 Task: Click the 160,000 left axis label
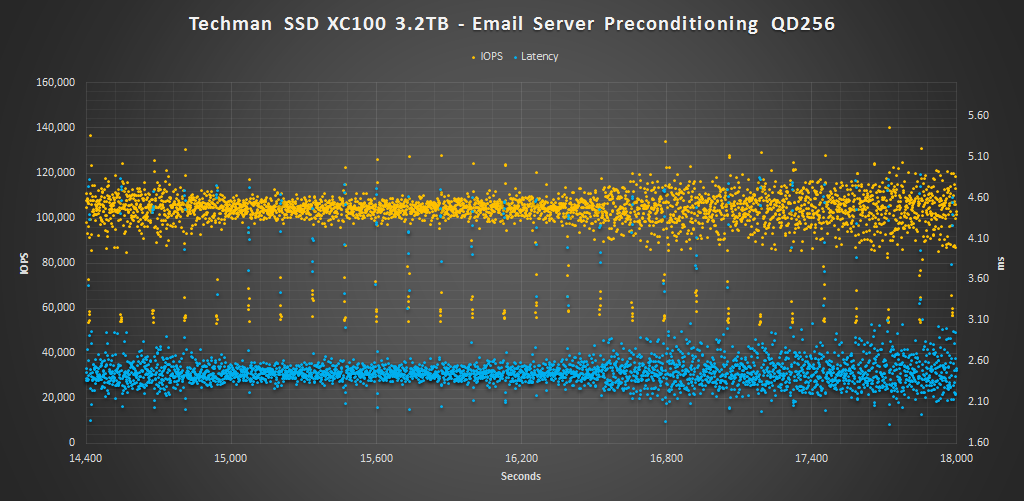click(x=58, y=82)
